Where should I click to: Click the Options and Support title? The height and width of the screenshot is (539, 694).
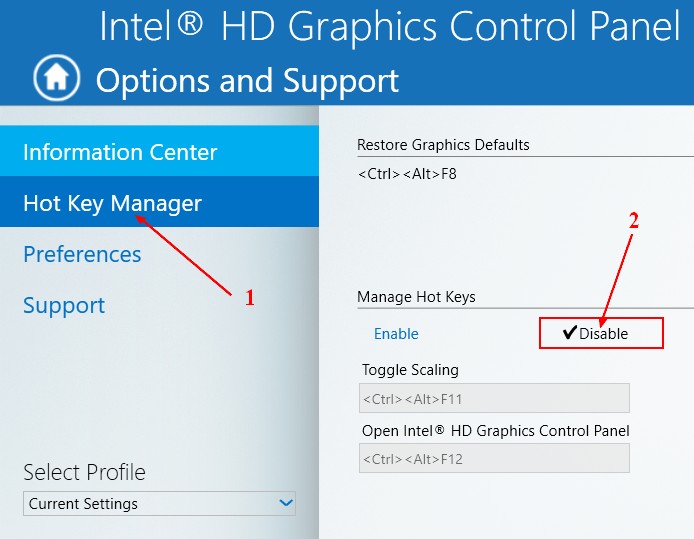[x=247, y=80]
